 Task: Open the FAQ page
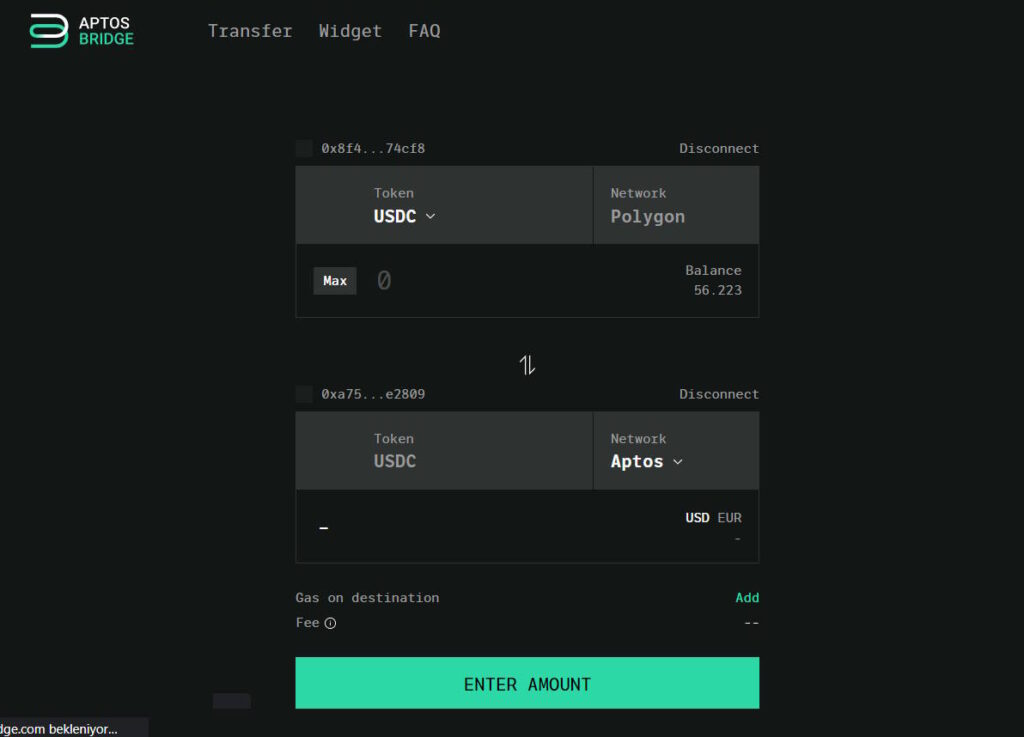424,31
